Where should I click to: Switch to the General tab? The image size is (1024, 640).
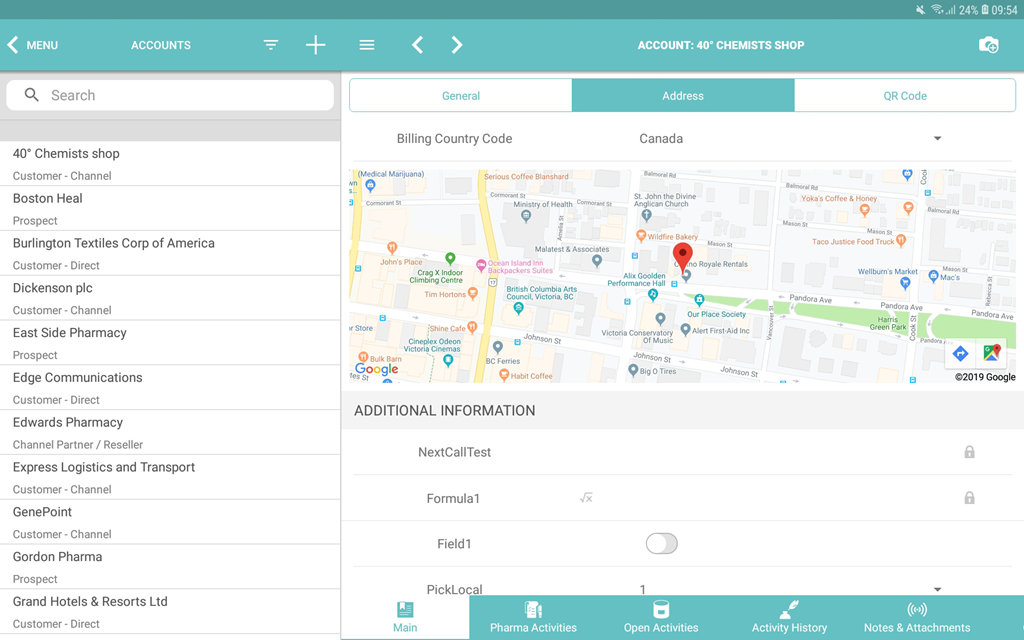pos(461,96)
